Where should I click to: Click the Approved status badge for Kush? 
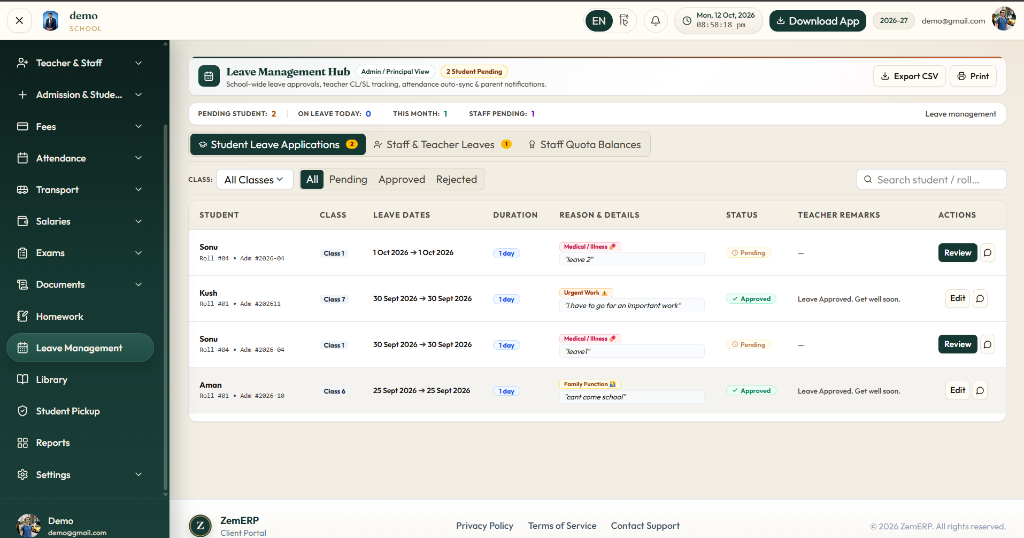(751, 299)
